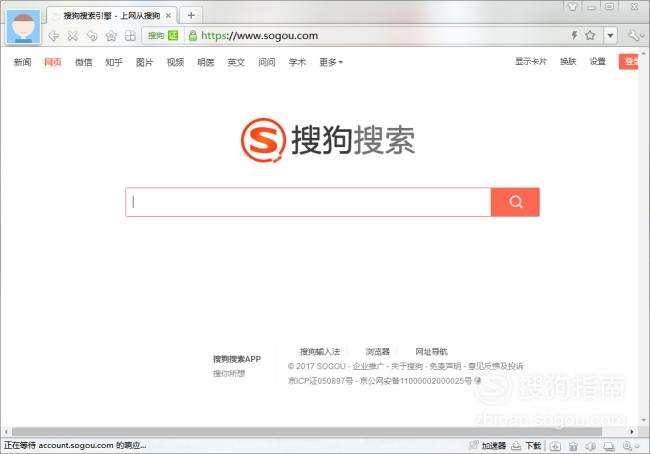Open the 学术 search category
This screenshot has height=454, width=650.
[x=298, y=62]
